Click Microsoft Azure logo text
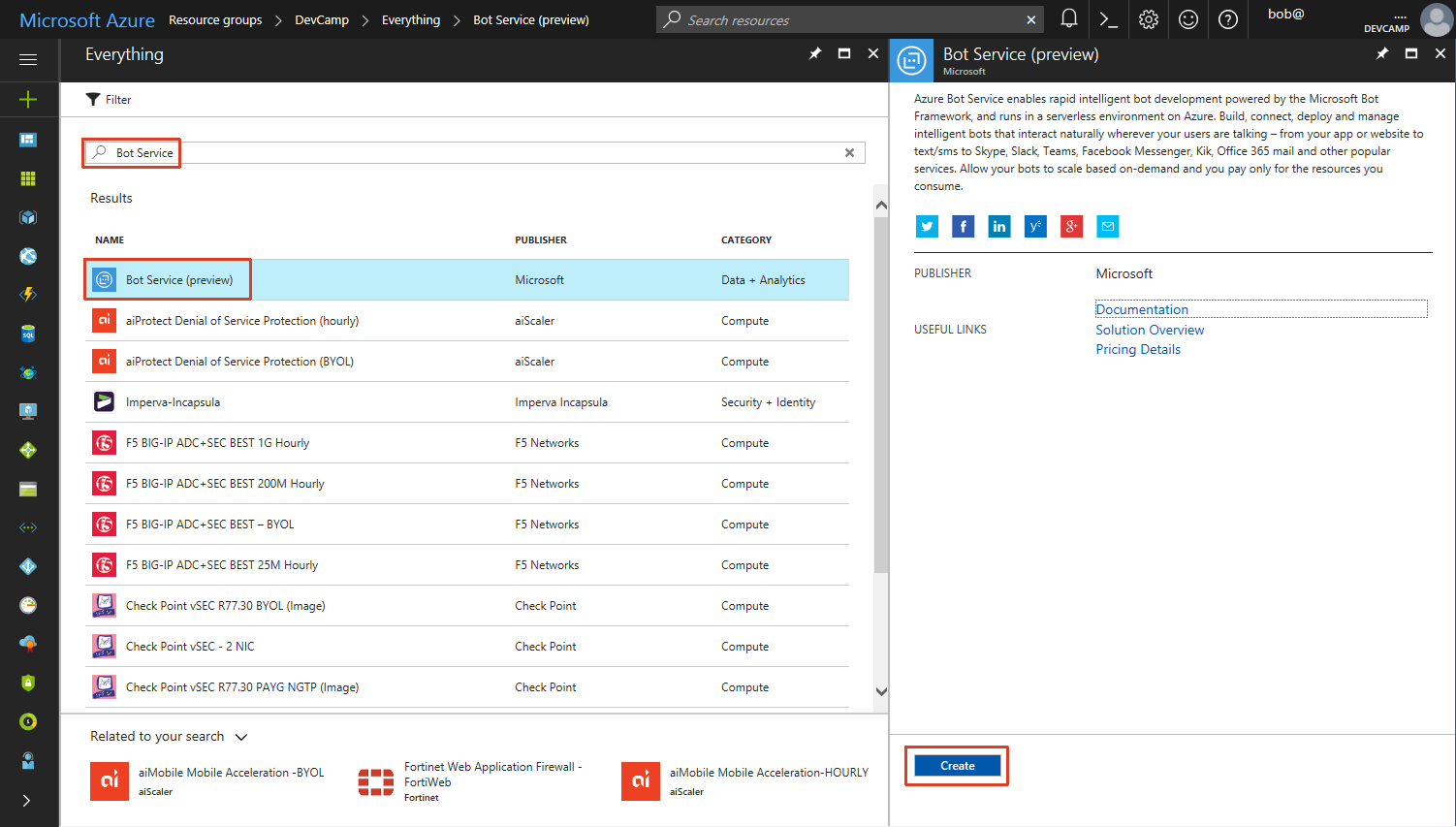 click(87, 20)
